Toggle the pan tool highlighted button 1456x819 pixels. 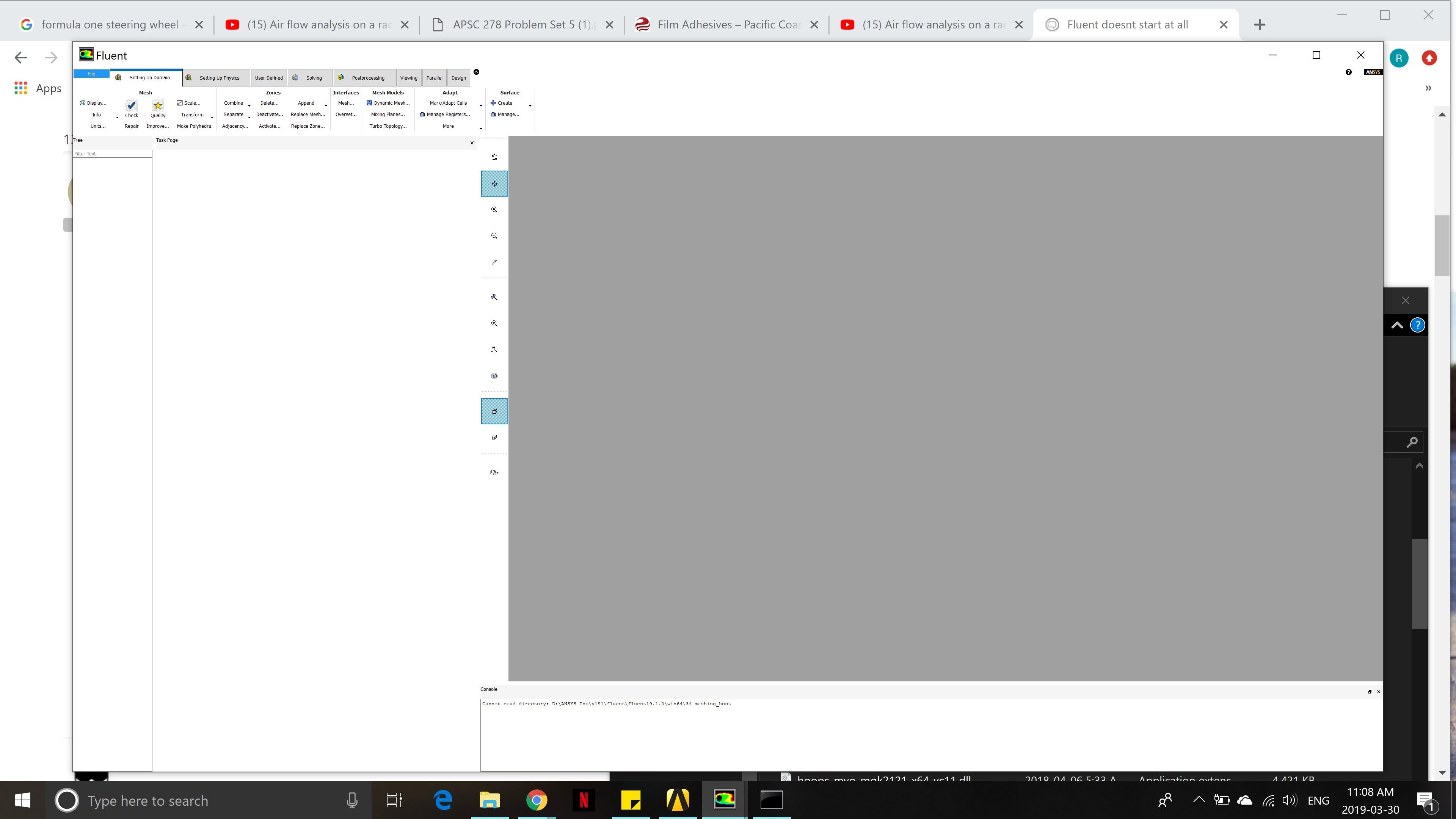click(494, 184)
